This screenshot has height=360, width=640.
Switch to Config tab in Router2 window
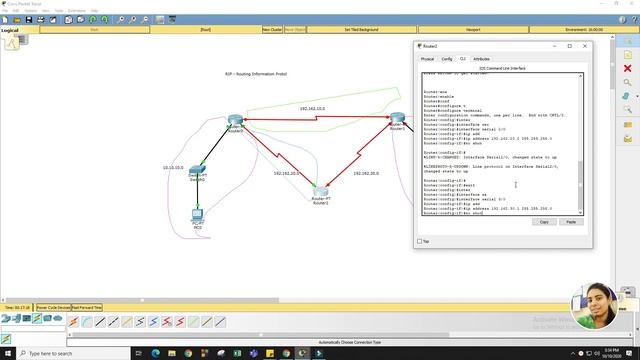[x=447, y=59]
